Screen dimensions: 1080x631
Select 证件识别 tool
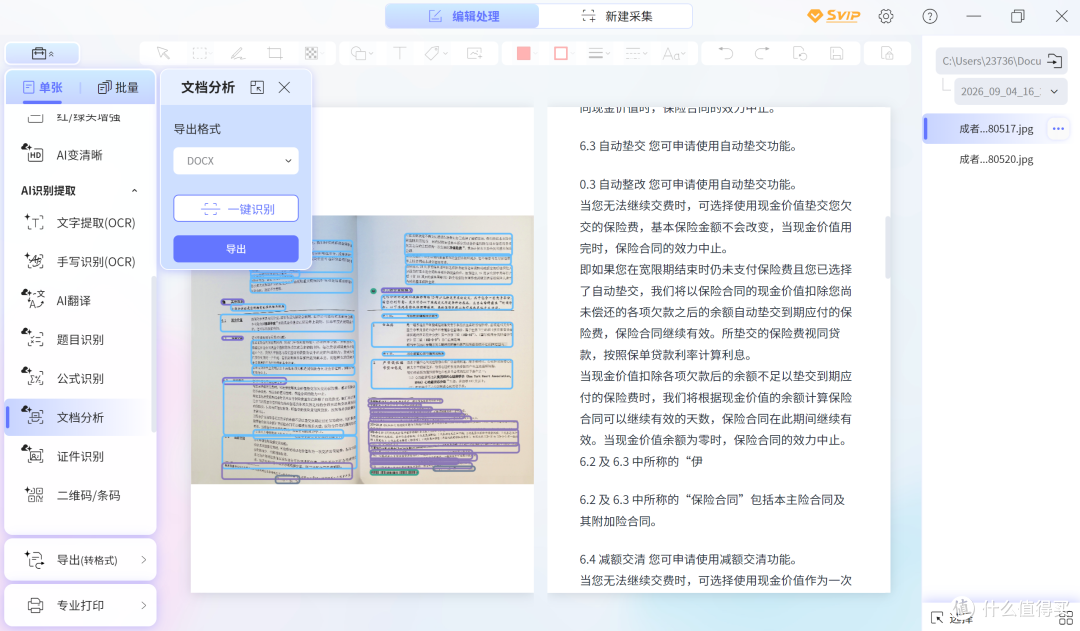click(x=80, y=456)
